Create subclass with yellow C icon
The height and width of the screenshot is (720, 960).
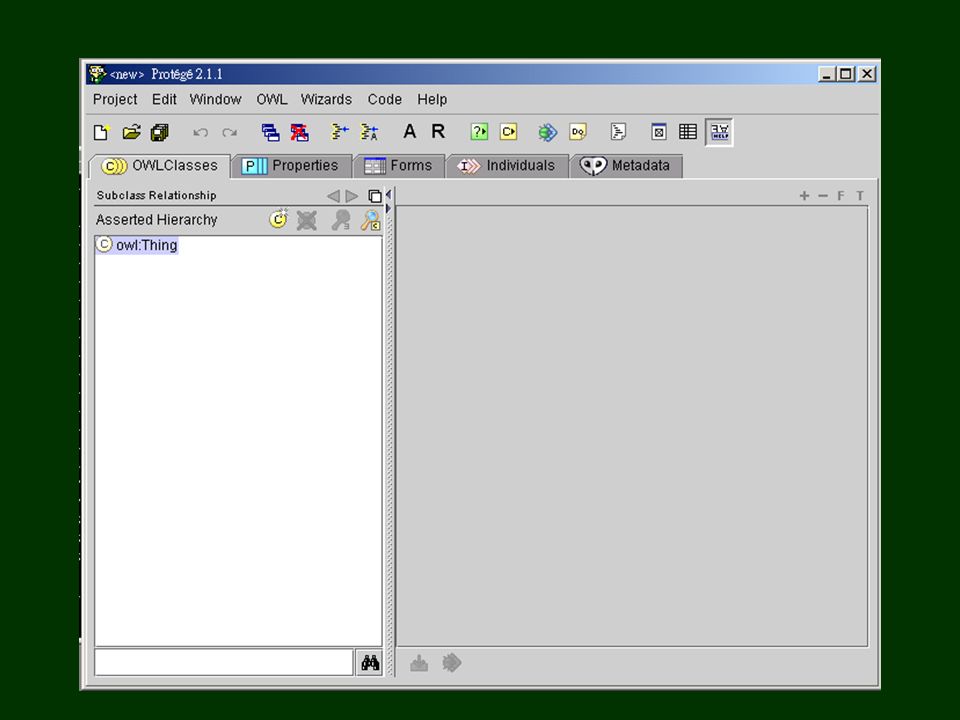[278, 219]
